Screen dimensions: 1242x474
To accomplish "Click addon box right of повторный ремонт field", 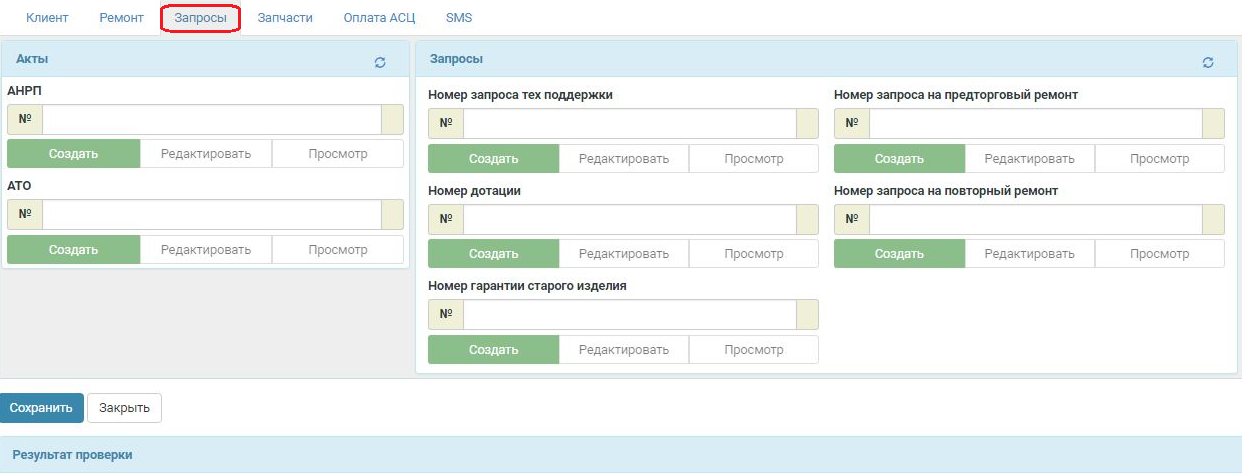I will click(x=1214, y=220).
